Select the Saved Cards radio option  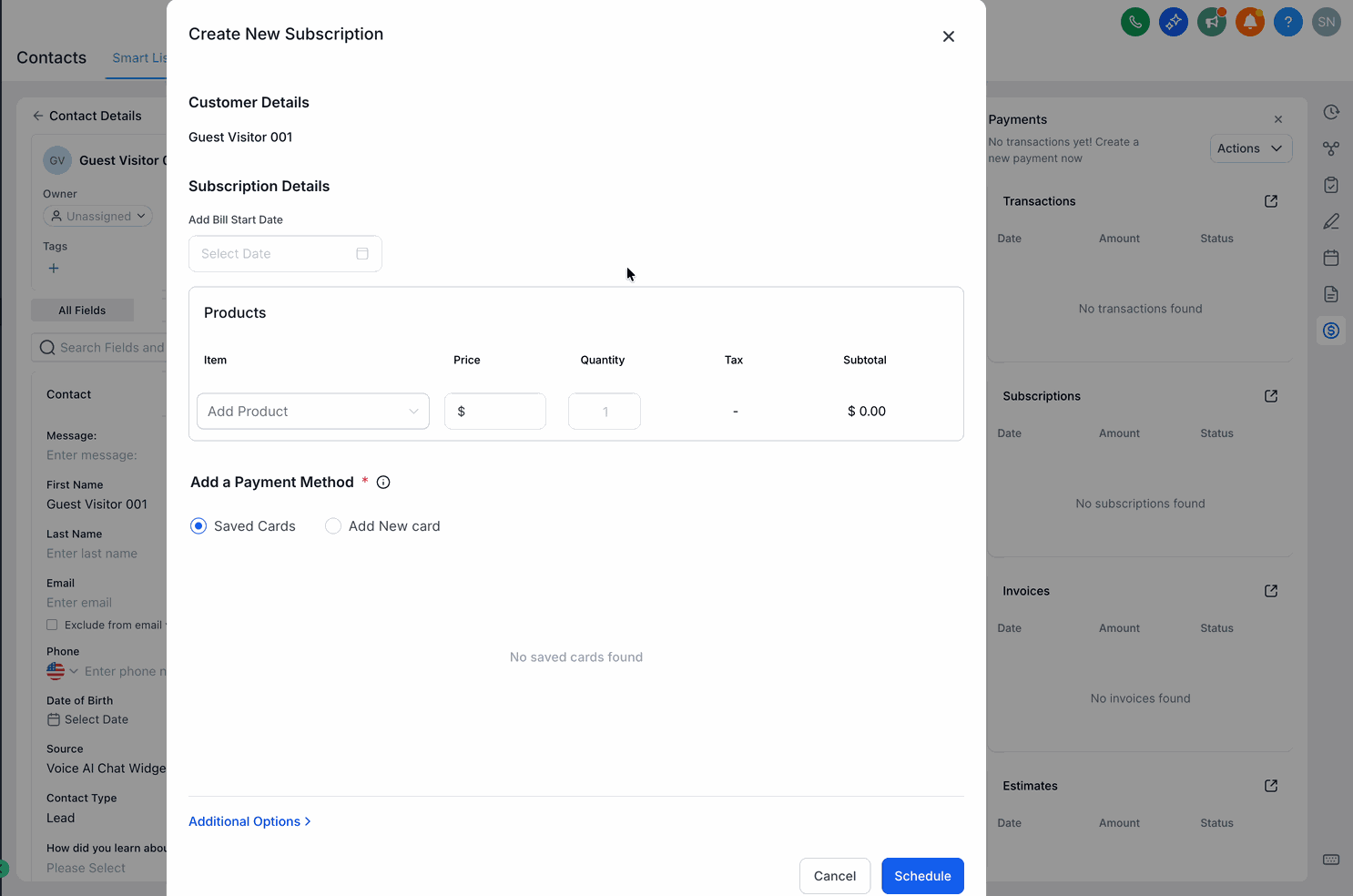(198, 526)
